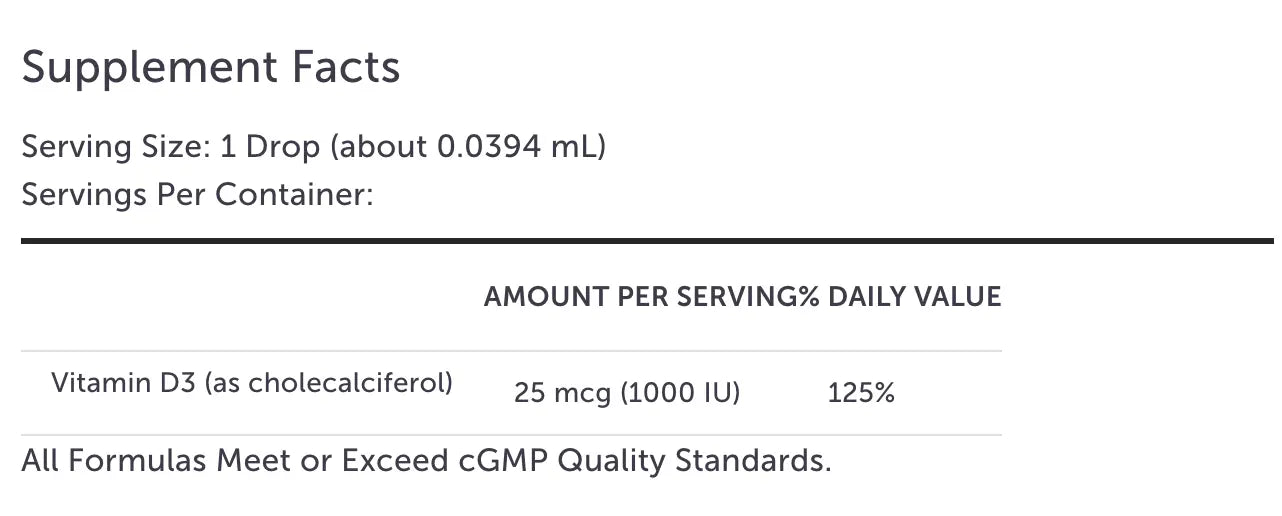Click the 125% daily value cell
The image size is (1282, 516).
[861, 393]
